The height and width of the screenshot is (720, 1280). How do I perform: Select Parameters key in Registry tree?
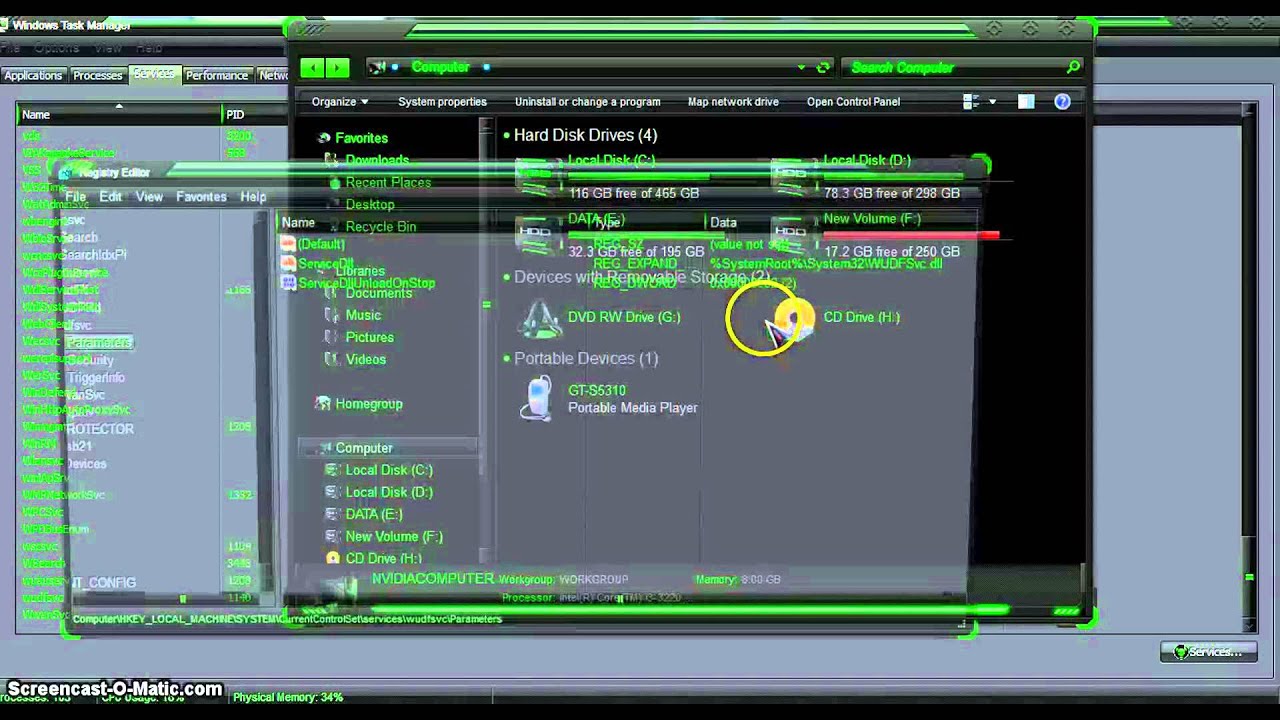point(100,342)
